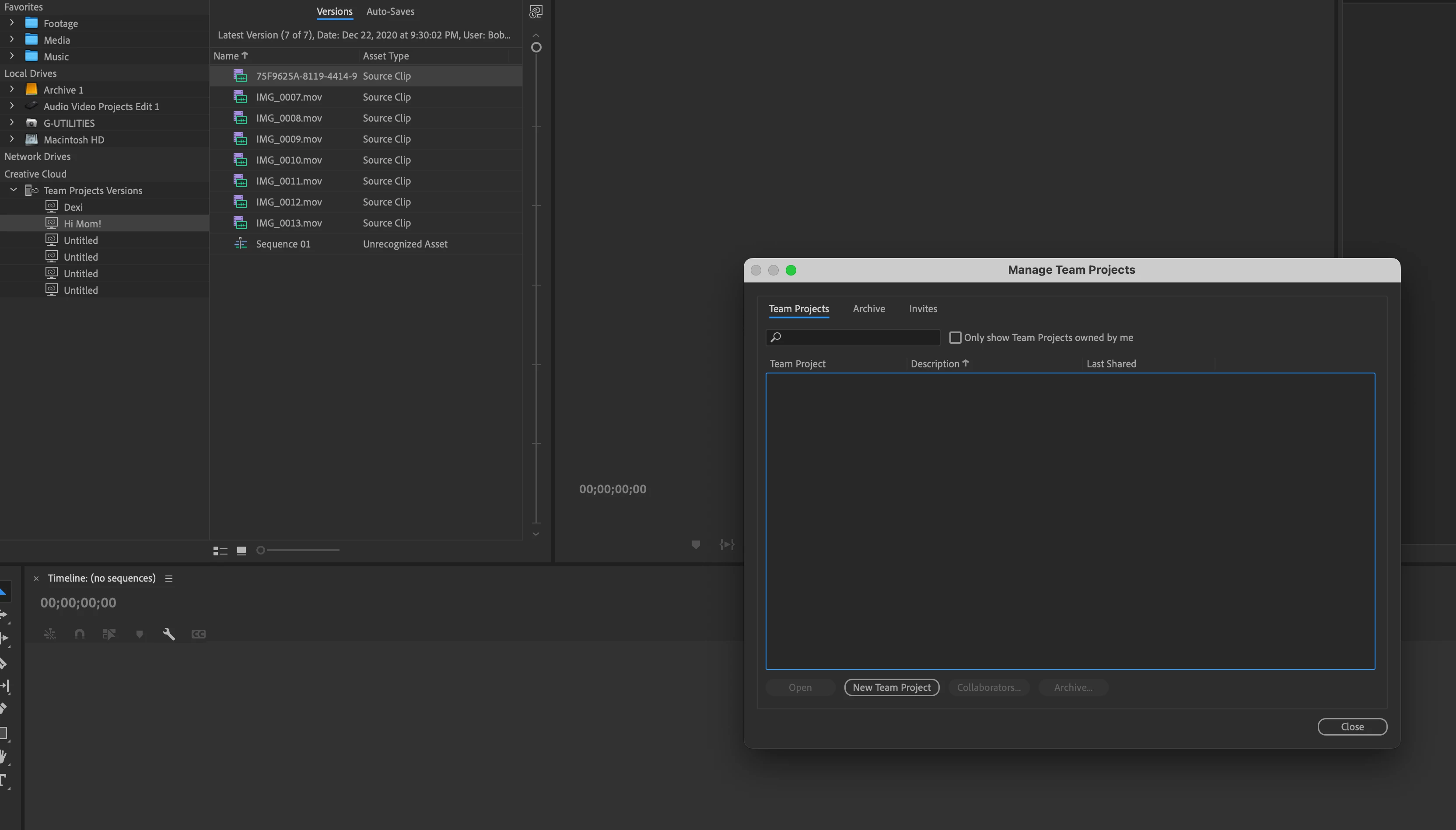1456x830 pixels.
Task: Check 'Only show Team Projects owned by me'
Action: tap(955, 338)
